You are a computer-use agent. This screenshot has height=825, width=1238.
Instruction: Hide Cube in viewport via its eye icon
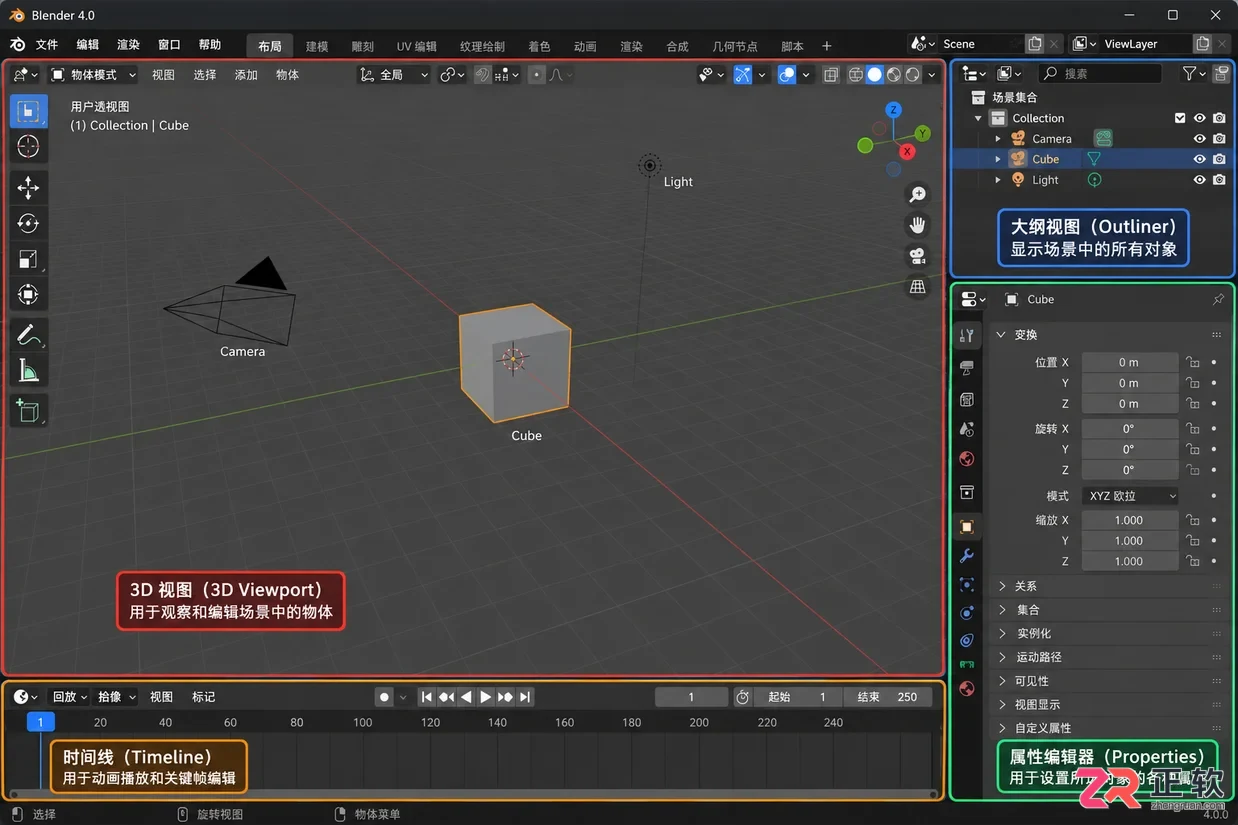coord(1199,159)
